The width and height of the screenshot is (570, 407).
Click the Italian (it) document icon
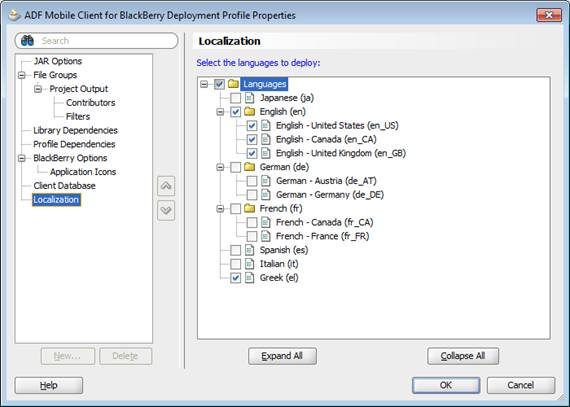click(249, 264)
